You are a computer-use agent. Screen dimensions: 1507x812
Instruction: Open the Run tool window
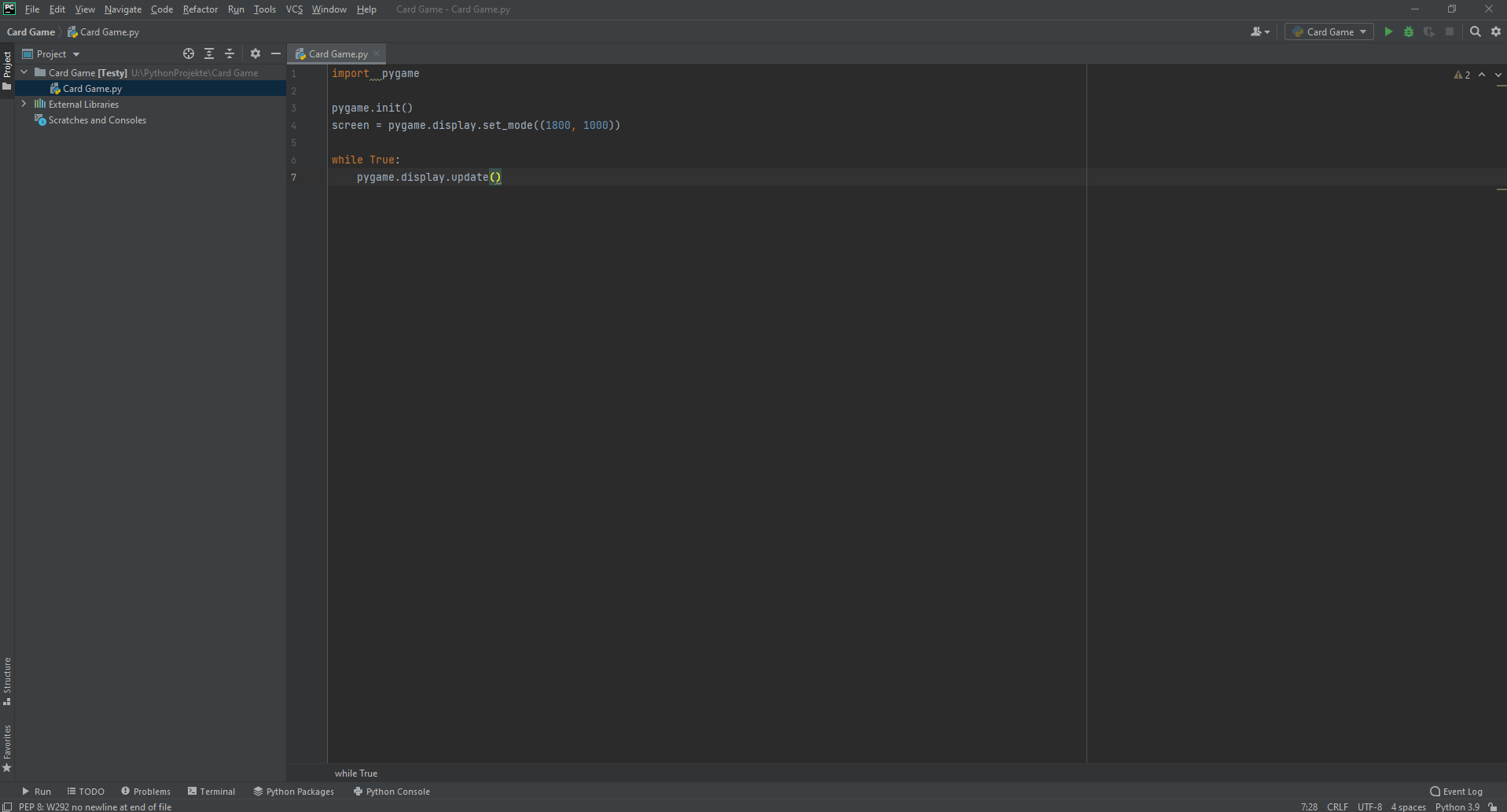36,792
